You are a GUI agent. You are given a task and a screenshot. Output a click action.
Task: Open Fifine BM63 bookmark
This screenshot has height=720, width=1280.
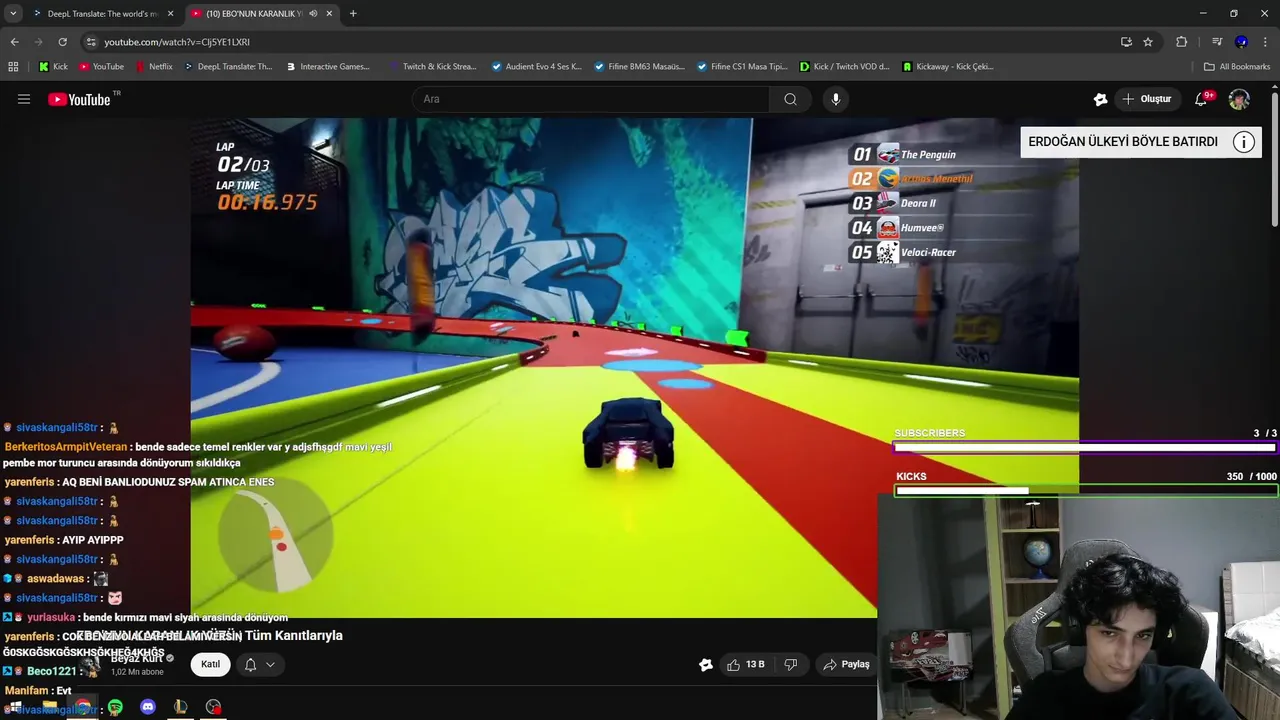point(639,67)
